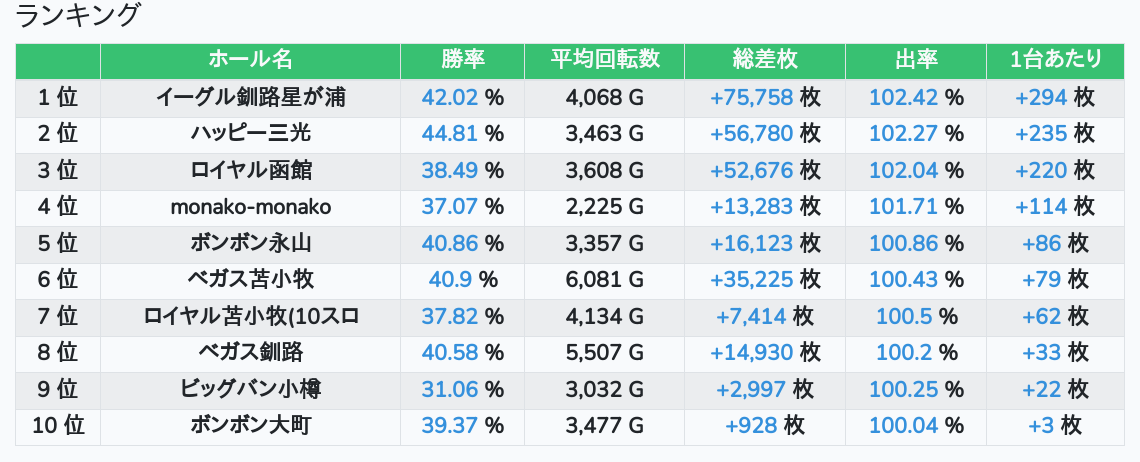This screenshot has height=462, width=1140.
Task: Sort table by 平均回転数 header
Action: point(605,60)
